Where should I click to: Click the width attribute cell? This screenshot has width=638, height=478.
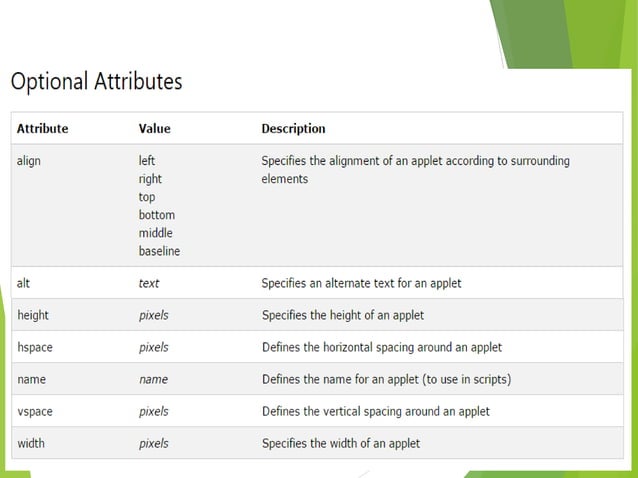[x=31, y=443]
